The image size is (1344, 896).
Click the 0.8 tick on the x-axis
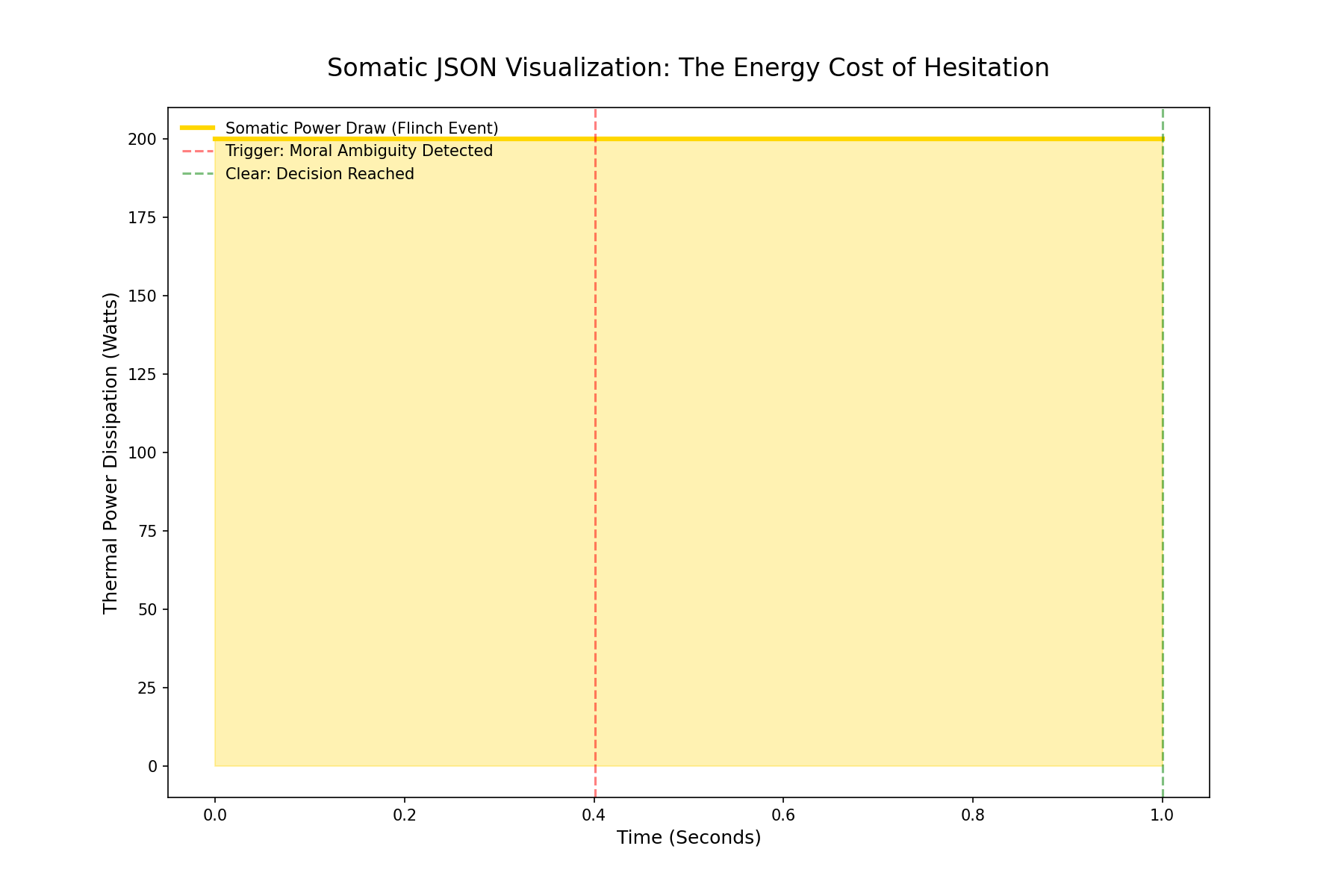(972, 814)
